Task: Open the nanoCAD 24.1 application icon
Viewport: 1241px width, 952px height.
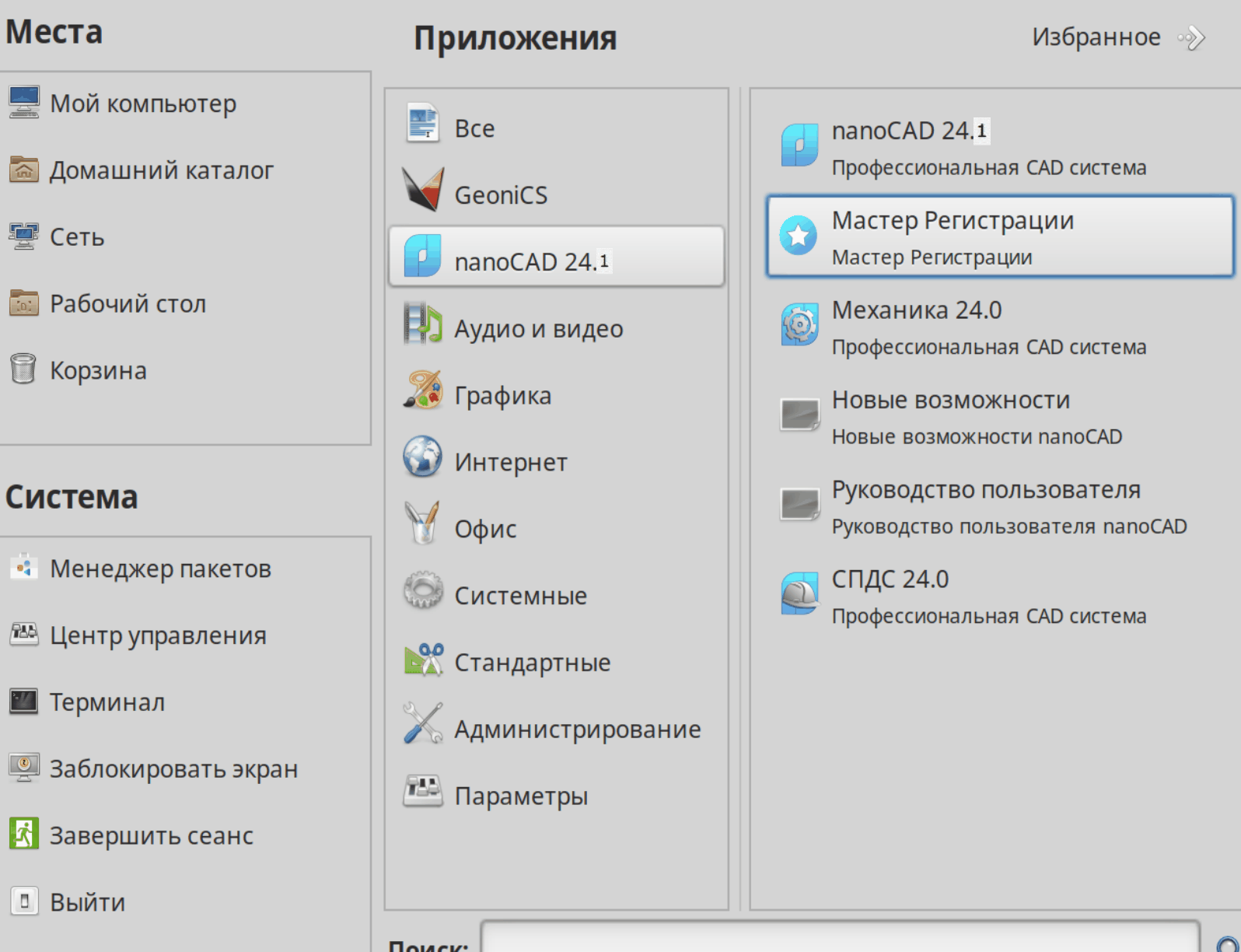Action: 799,145
